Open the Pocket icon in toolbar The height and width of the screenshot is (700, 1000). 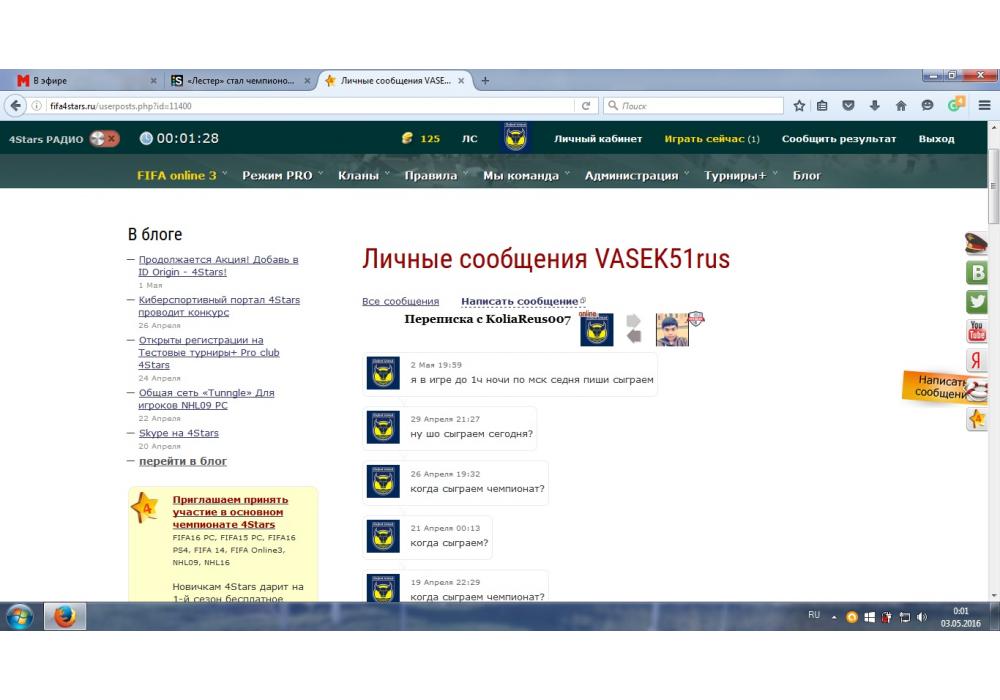point(849,106)
